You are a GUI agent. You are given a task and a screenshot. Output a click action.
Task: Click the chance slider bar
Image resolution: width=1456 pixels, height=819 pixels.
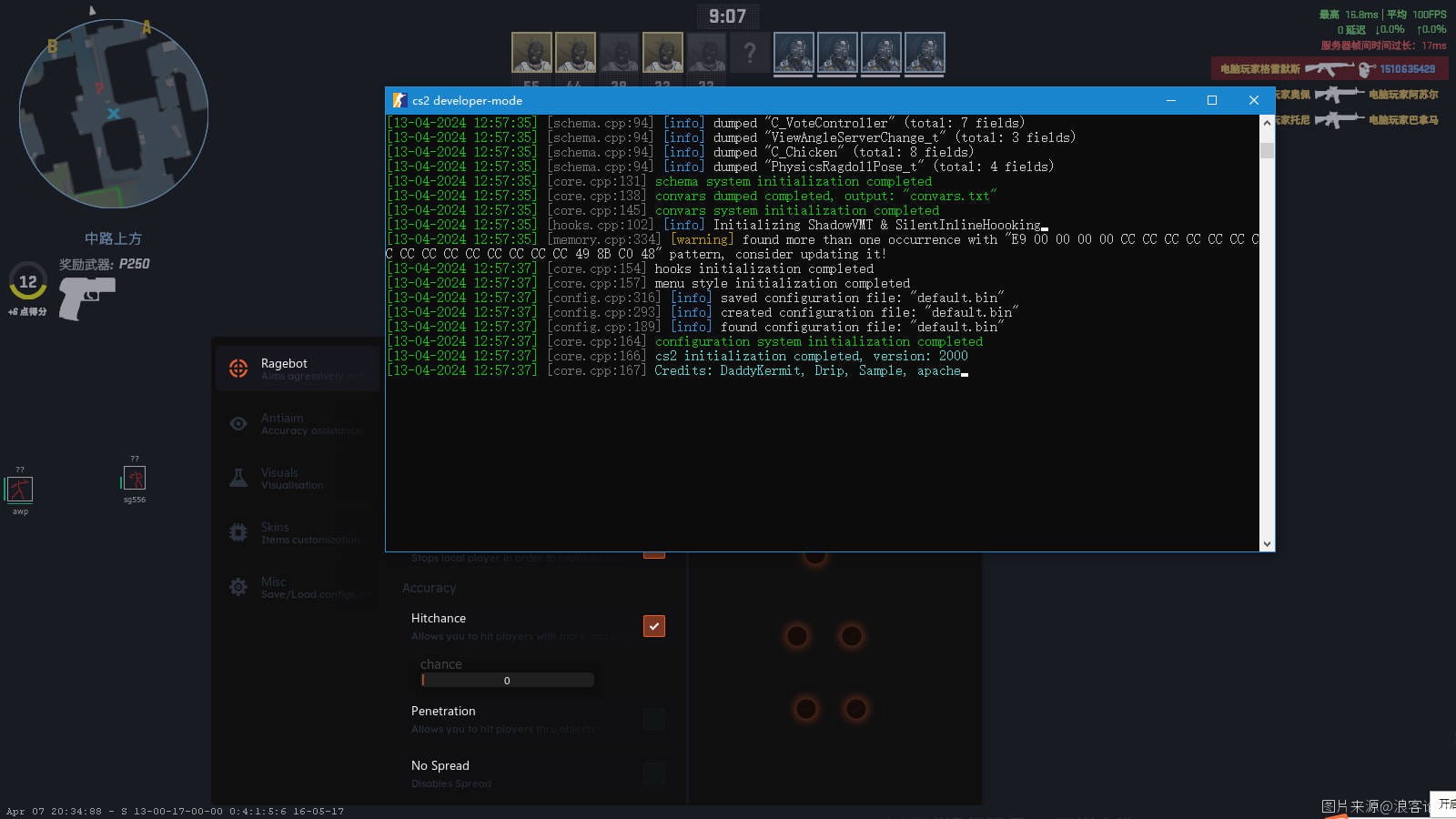[x=507, y=680]
